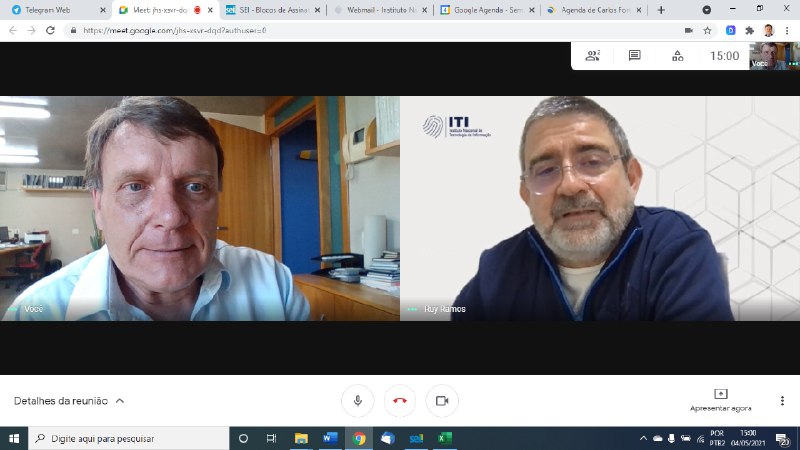Image resolution: width=800 pixels, height=450 pixels.
Task: Open the SEI app icon in taskbar
Action: coord(416,438)
